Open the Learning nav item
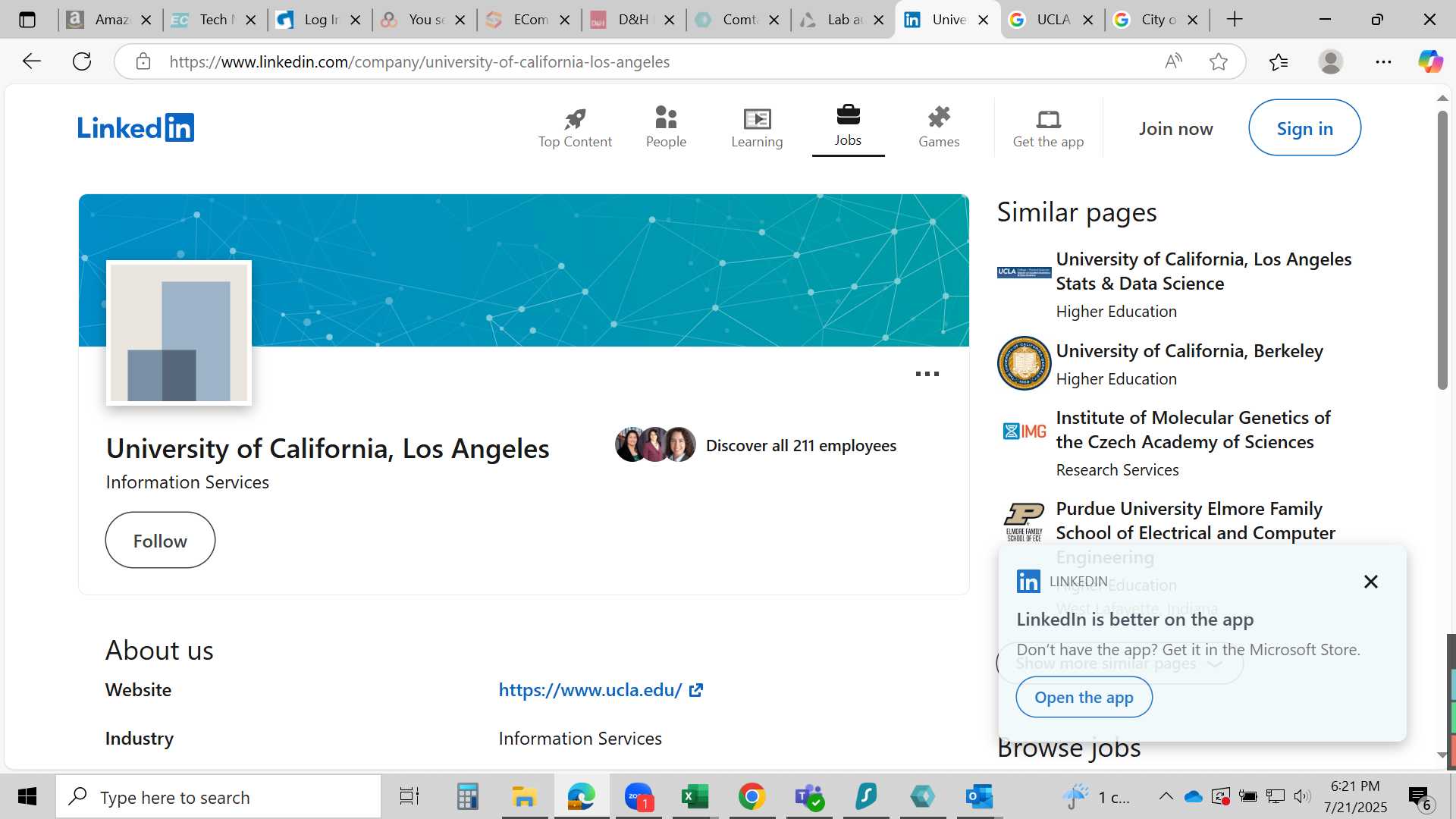 pyautogui.click(x=757, y=127)
